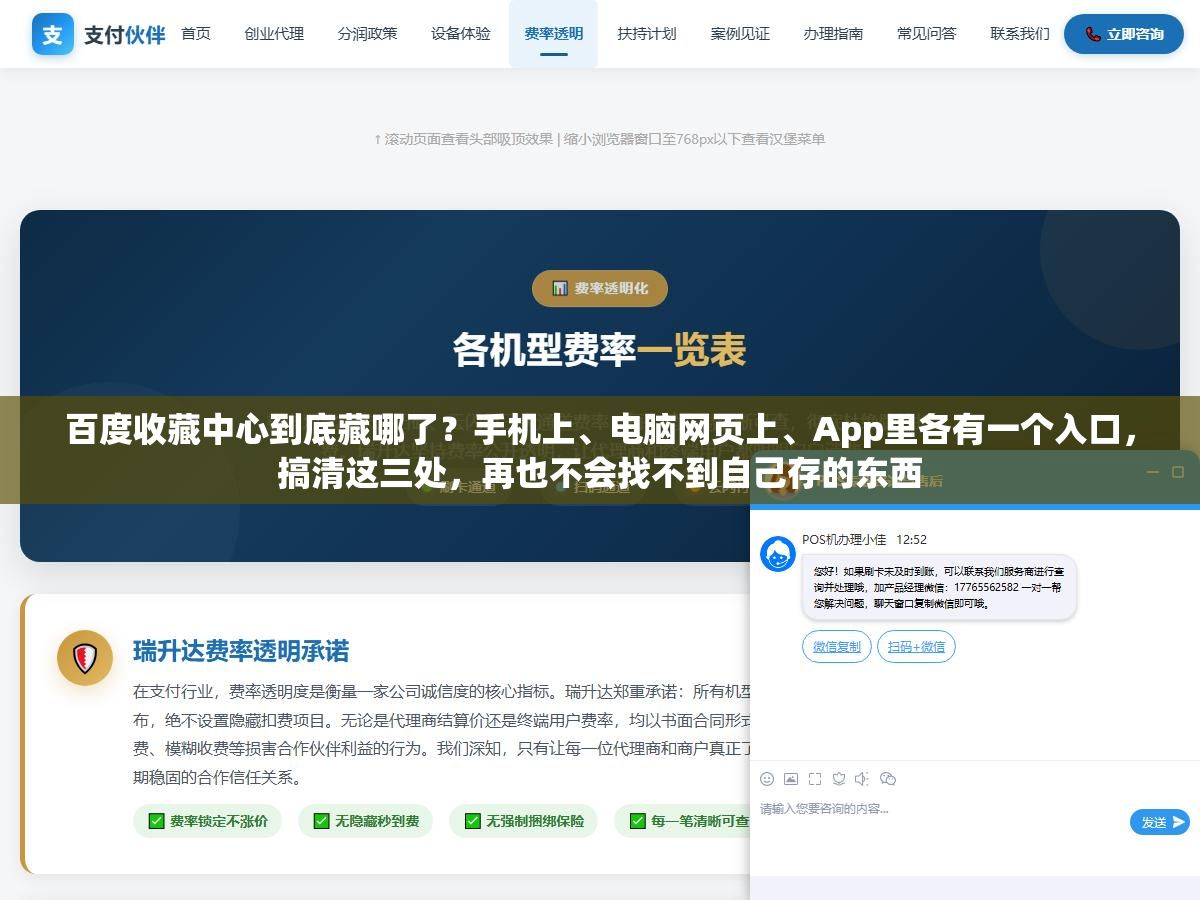The height and width of the screenshot is (900, 1200).
Task: Select 设备体验 nav item
Action: coord(461,34)
